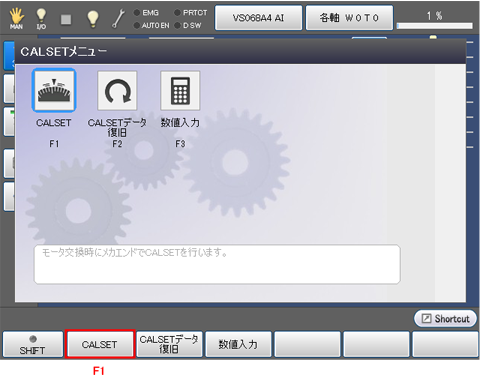480x377 pixels.
Task: Click the PRTCT status indicator
Action: pos(191,13)
